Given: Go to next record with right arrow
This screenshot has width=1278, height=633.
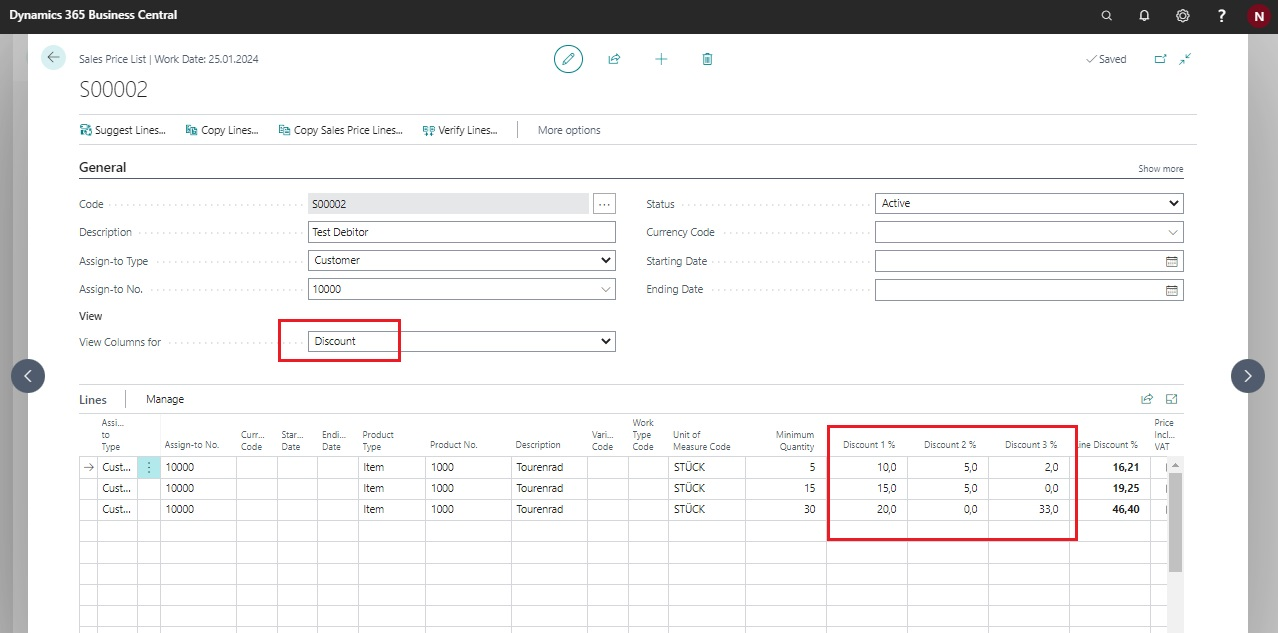Looking at the screenshot, I should click(x=1247, y=376).
